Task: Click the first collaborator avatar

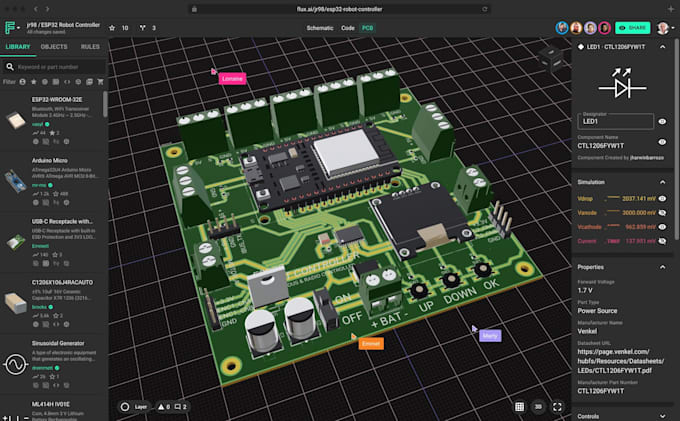Action: click(x=562, y=28)
